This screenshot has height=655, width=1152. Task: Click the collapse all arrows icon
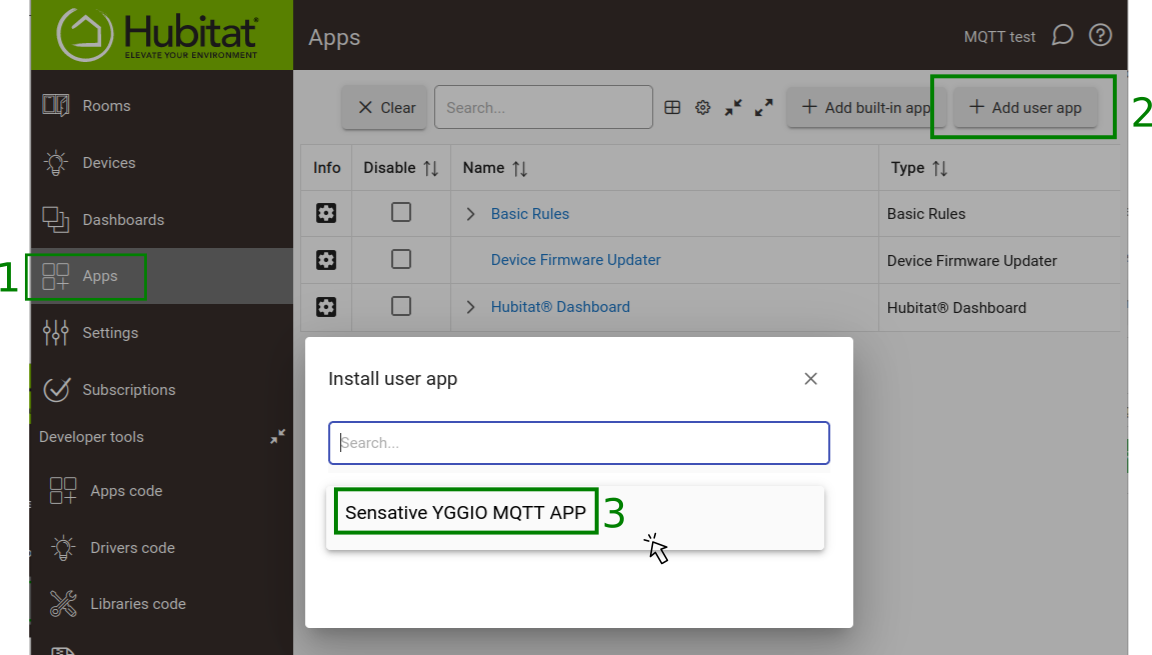pyautogui.click(x=733, y=107)
